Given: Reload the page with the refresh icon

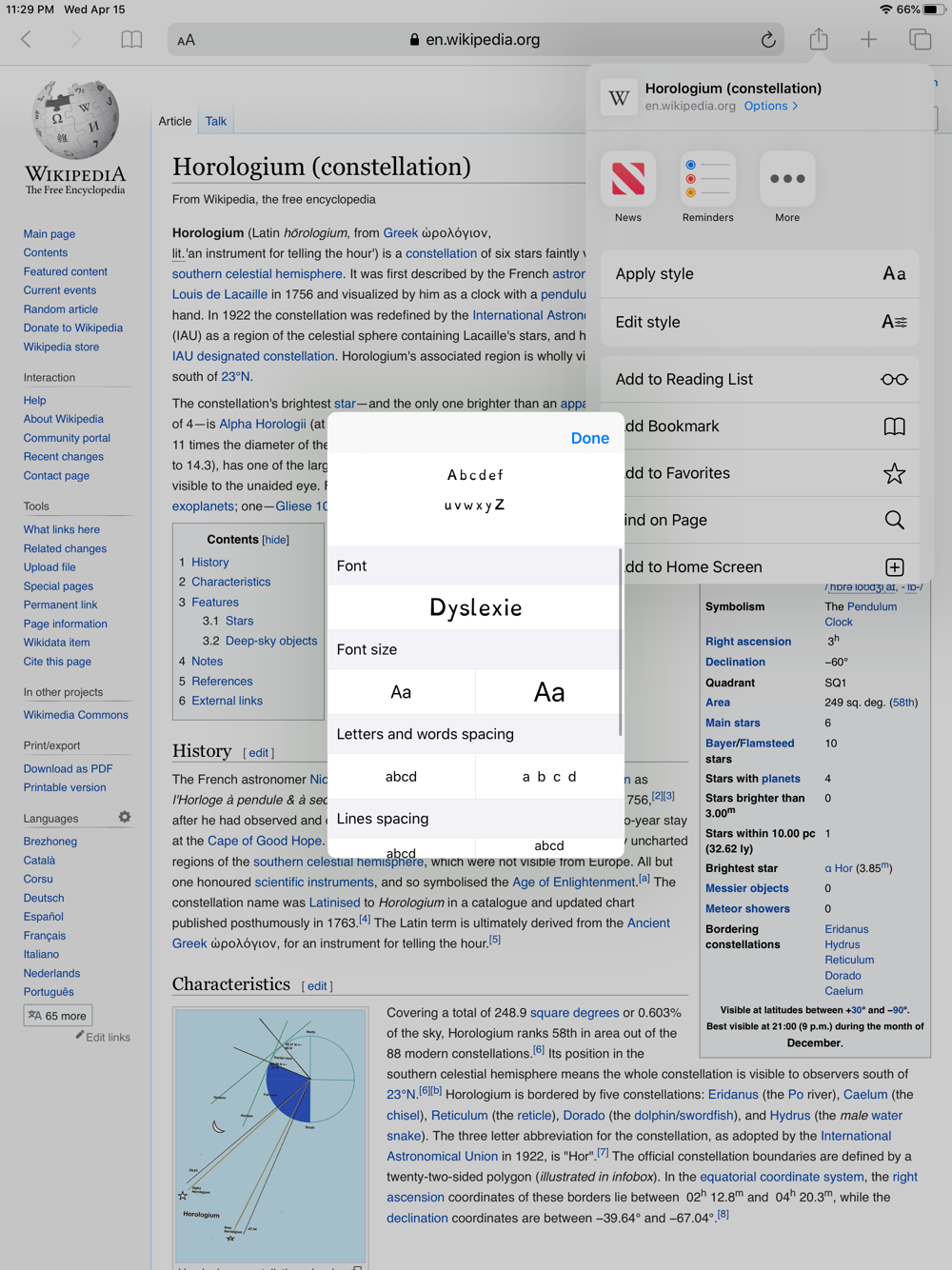Looking at the screenshot, I should 767,40.
